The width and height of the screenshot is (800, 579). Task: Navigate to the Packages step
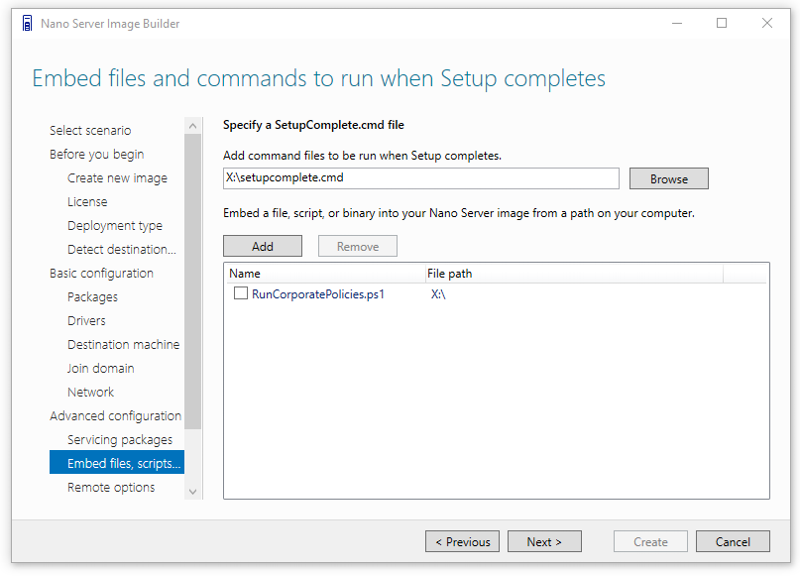click(92, 297)
